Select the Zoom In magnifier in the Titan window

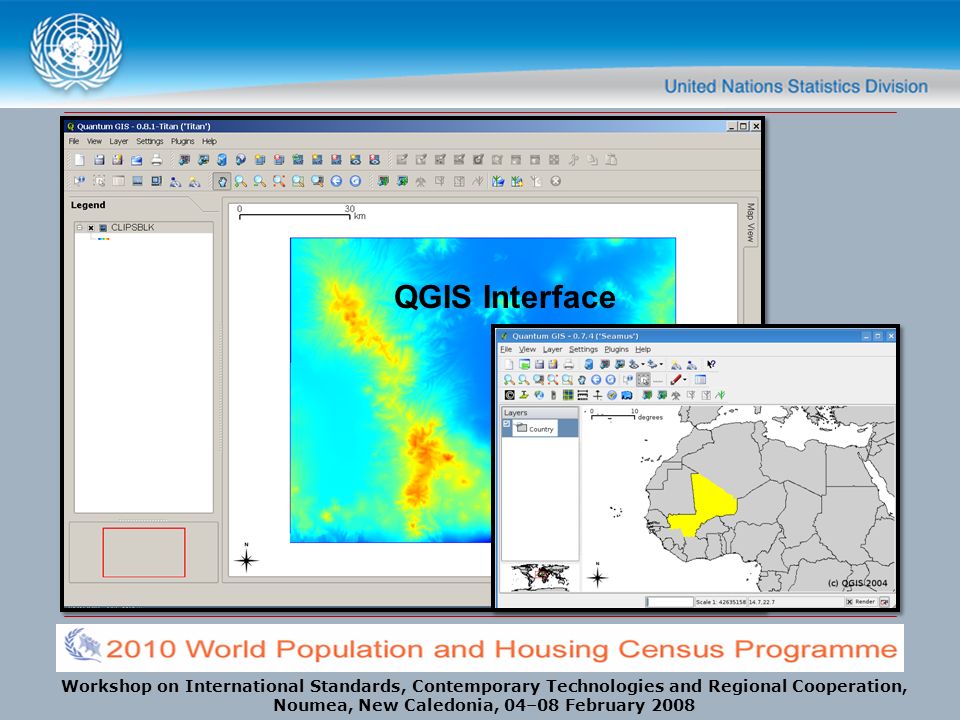click(x=241, y=181)
